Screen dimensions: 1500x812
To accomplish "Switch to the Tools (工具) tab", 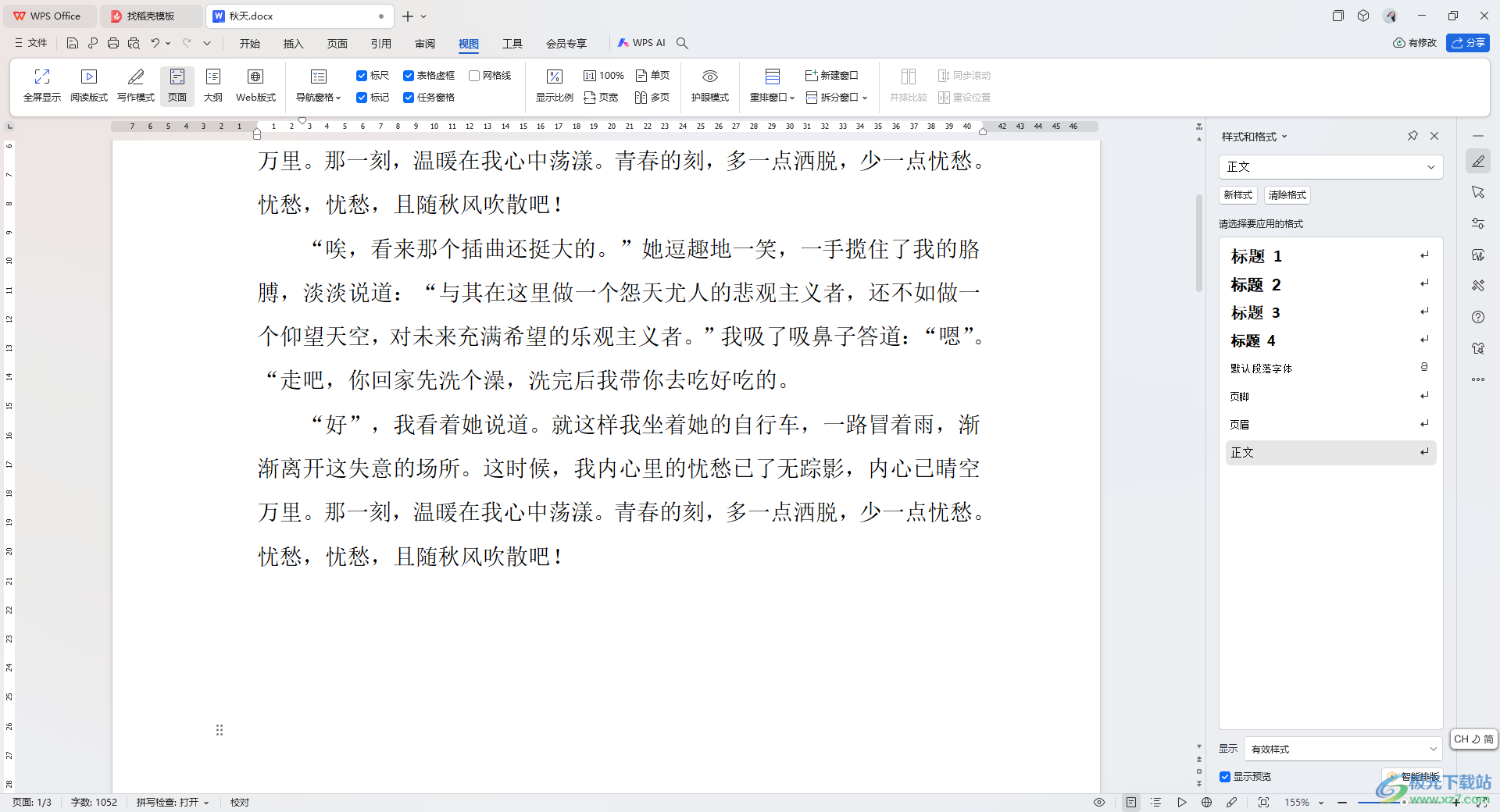I will click(512, 44).
